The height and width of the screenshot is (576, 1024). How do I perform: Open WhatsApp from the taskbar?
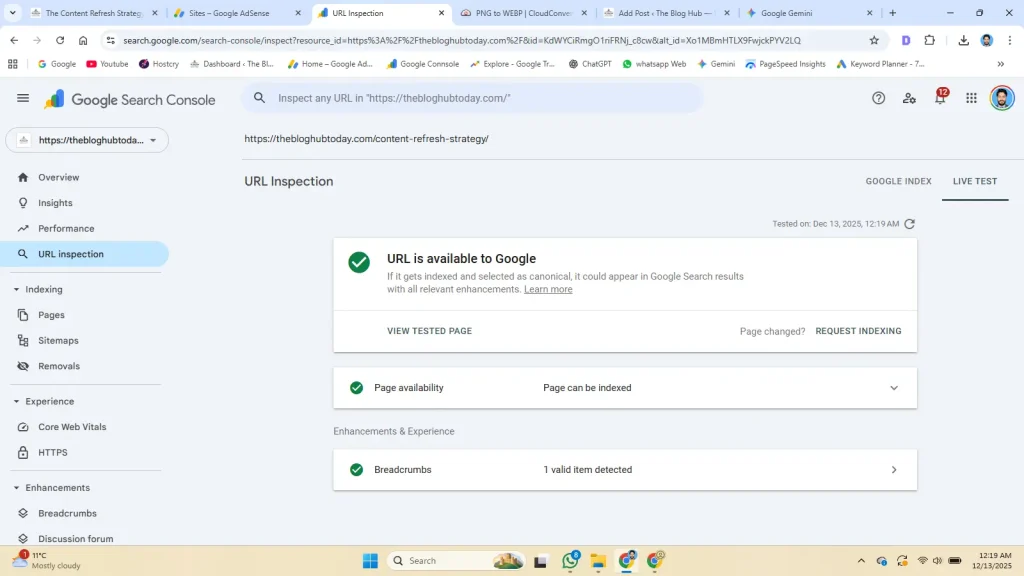pos(570,561)
